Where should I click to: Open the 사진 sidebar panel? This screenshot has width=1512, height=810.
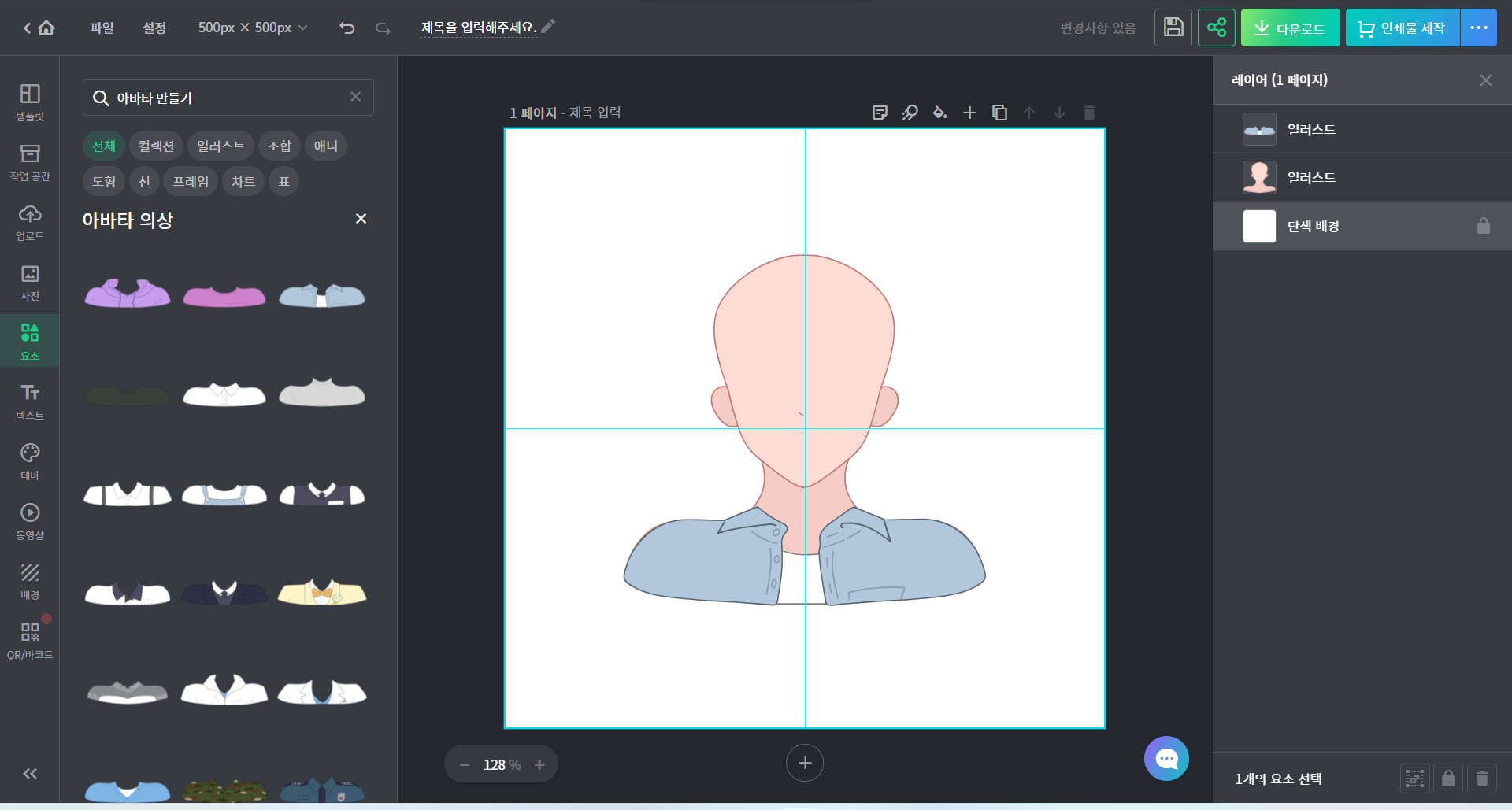[x=30, y=282]
